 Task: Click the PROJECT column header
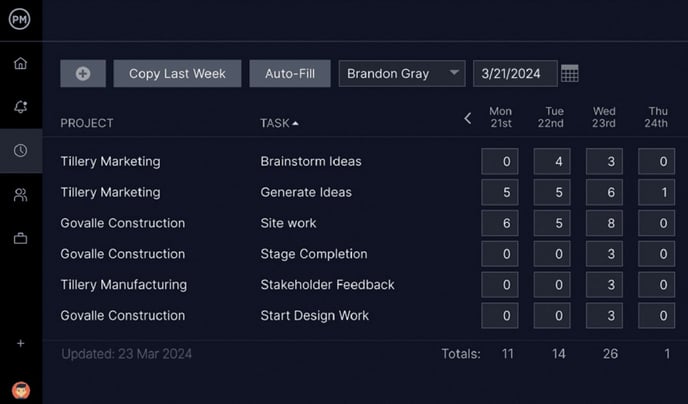pos(87,123)
